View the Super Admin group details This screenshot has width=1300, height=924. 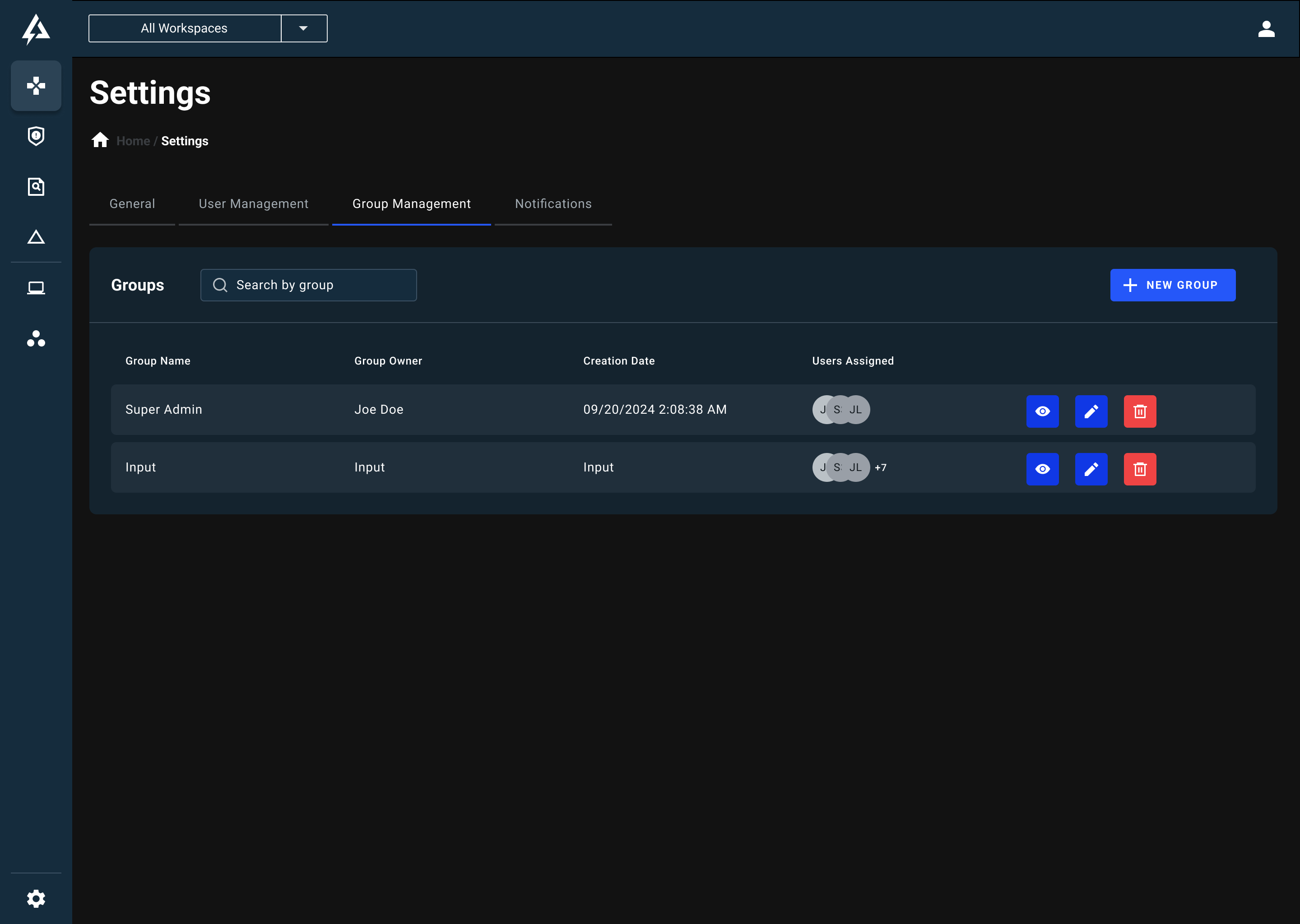(x=1042, y=411)
